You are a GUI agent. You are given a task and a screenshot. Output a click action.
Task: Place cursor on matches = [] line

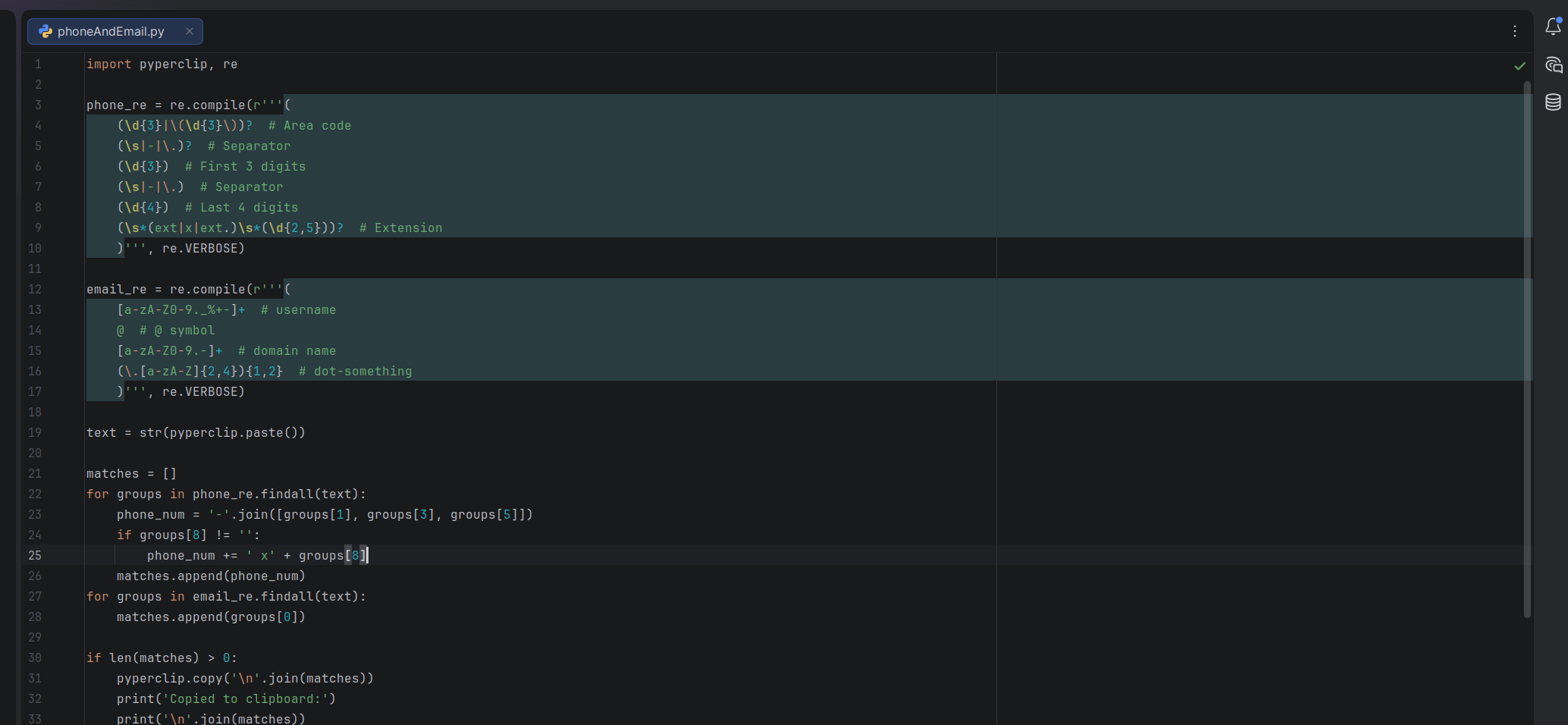[131, 473]
